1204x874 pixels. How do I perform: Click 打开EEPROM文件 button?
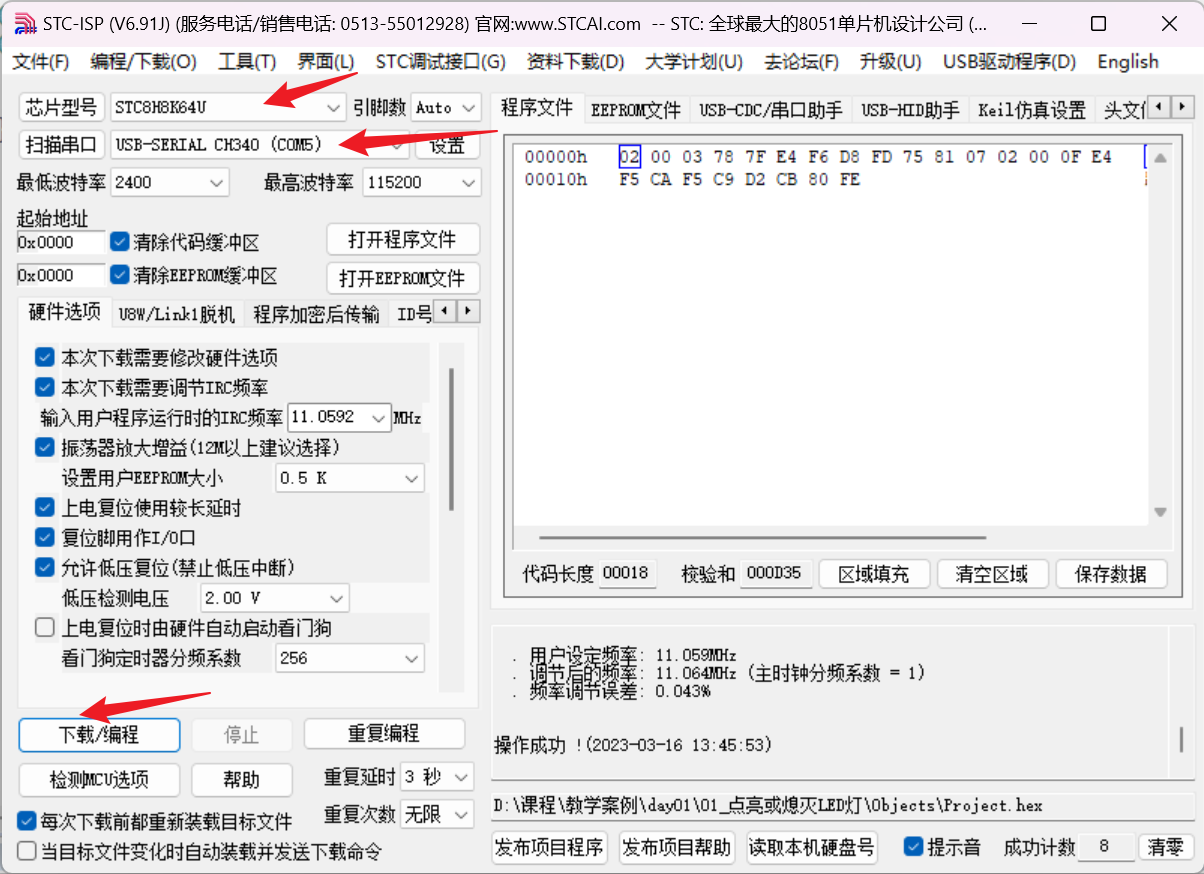403,278
